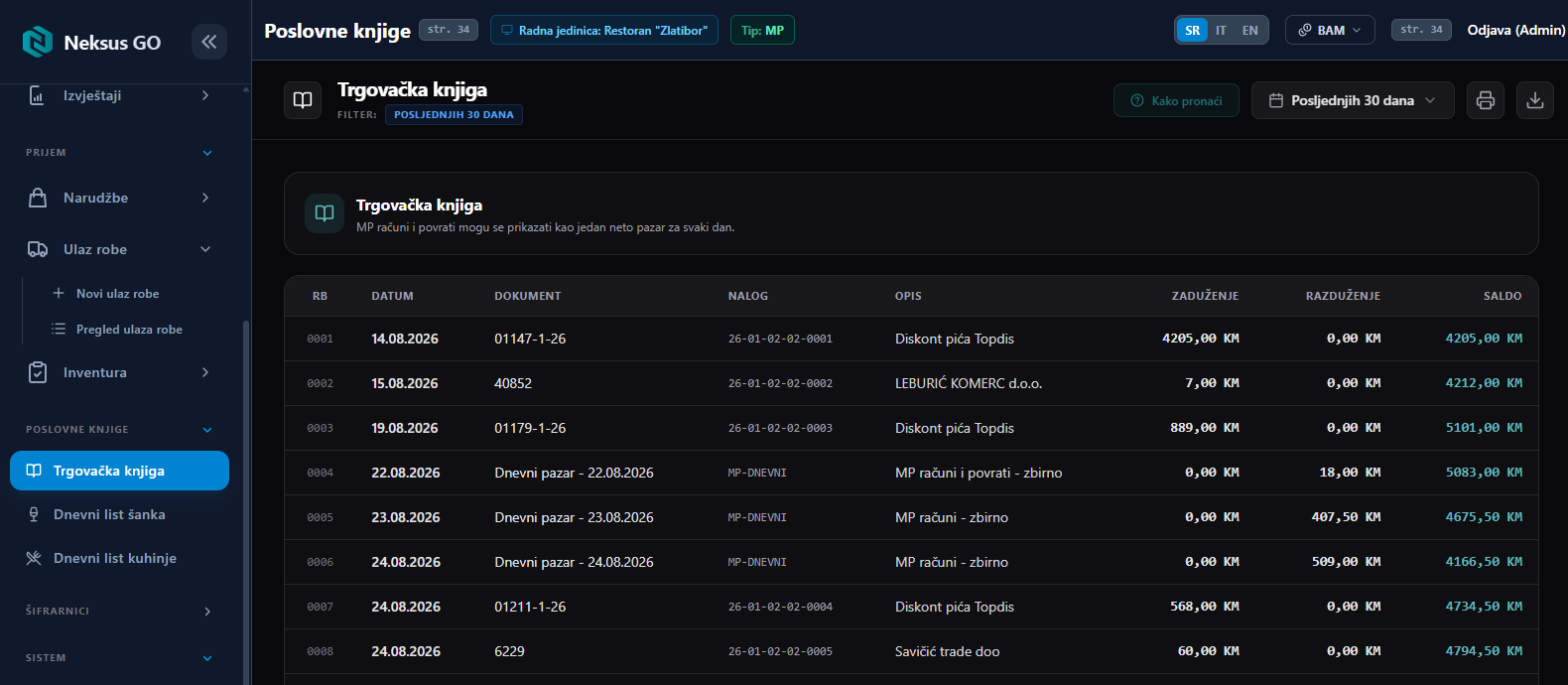Viewport: 1568px width, 685px height.
Task: Collapse the SISTEM section
Action: (x=207, y=658)
